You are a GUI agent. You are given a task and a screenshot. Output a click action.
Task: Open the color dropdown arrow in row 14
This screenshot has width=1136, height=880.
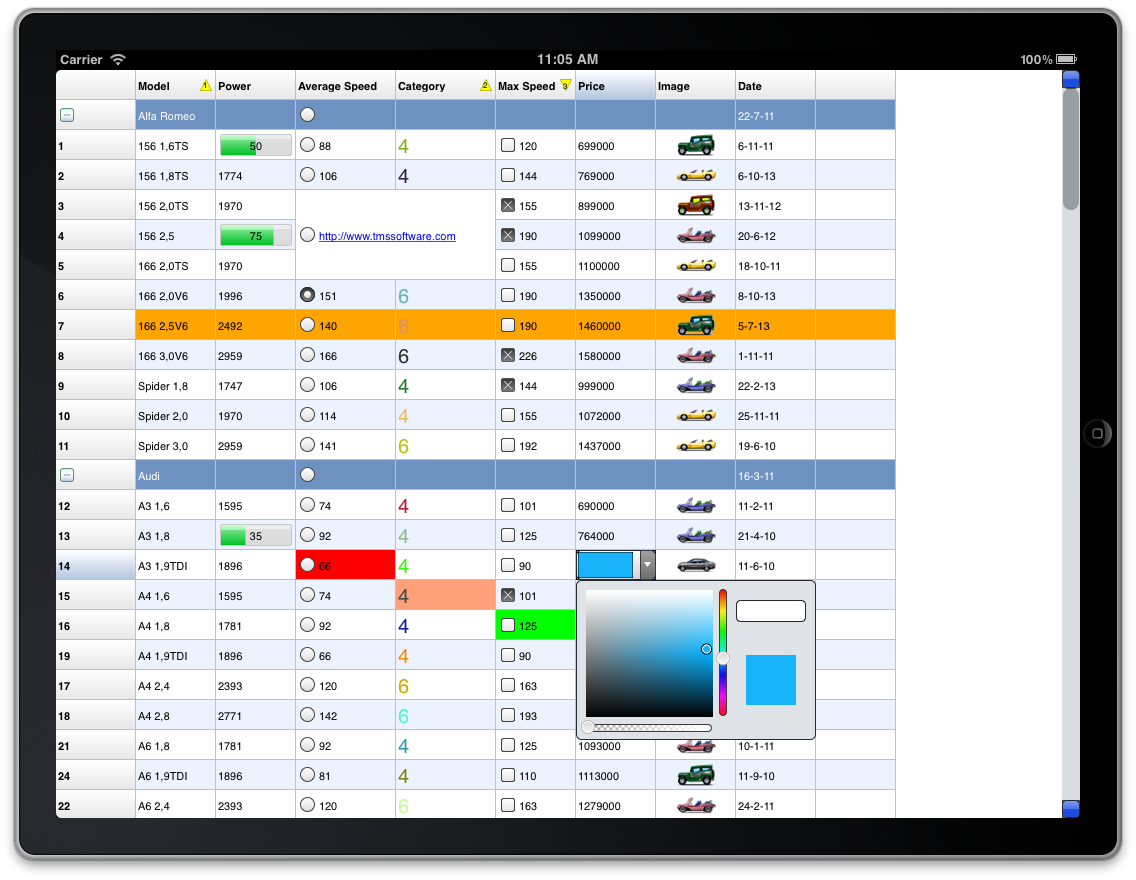tap(647, 565)
